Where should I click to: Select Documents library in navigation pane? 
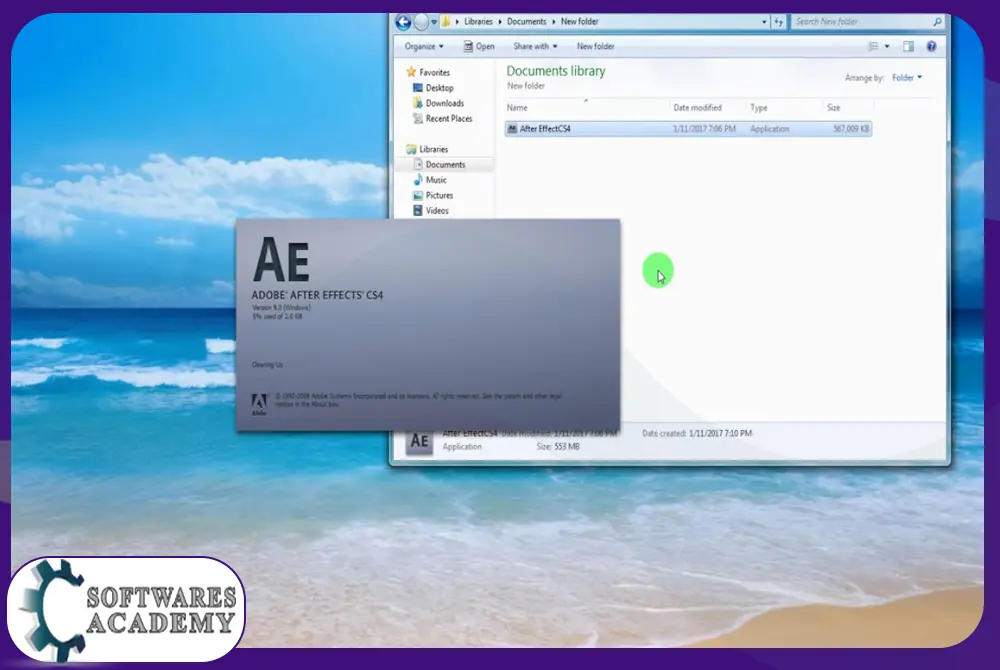(445, 164)
